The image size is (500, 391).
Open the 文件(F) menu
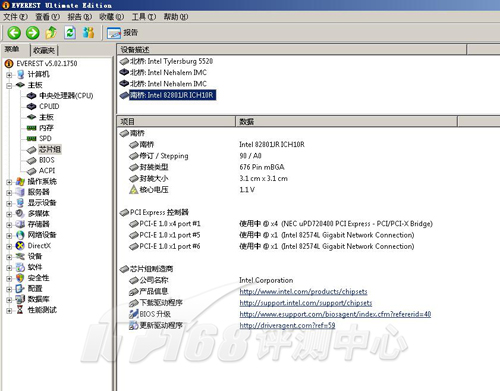[15, 17]
